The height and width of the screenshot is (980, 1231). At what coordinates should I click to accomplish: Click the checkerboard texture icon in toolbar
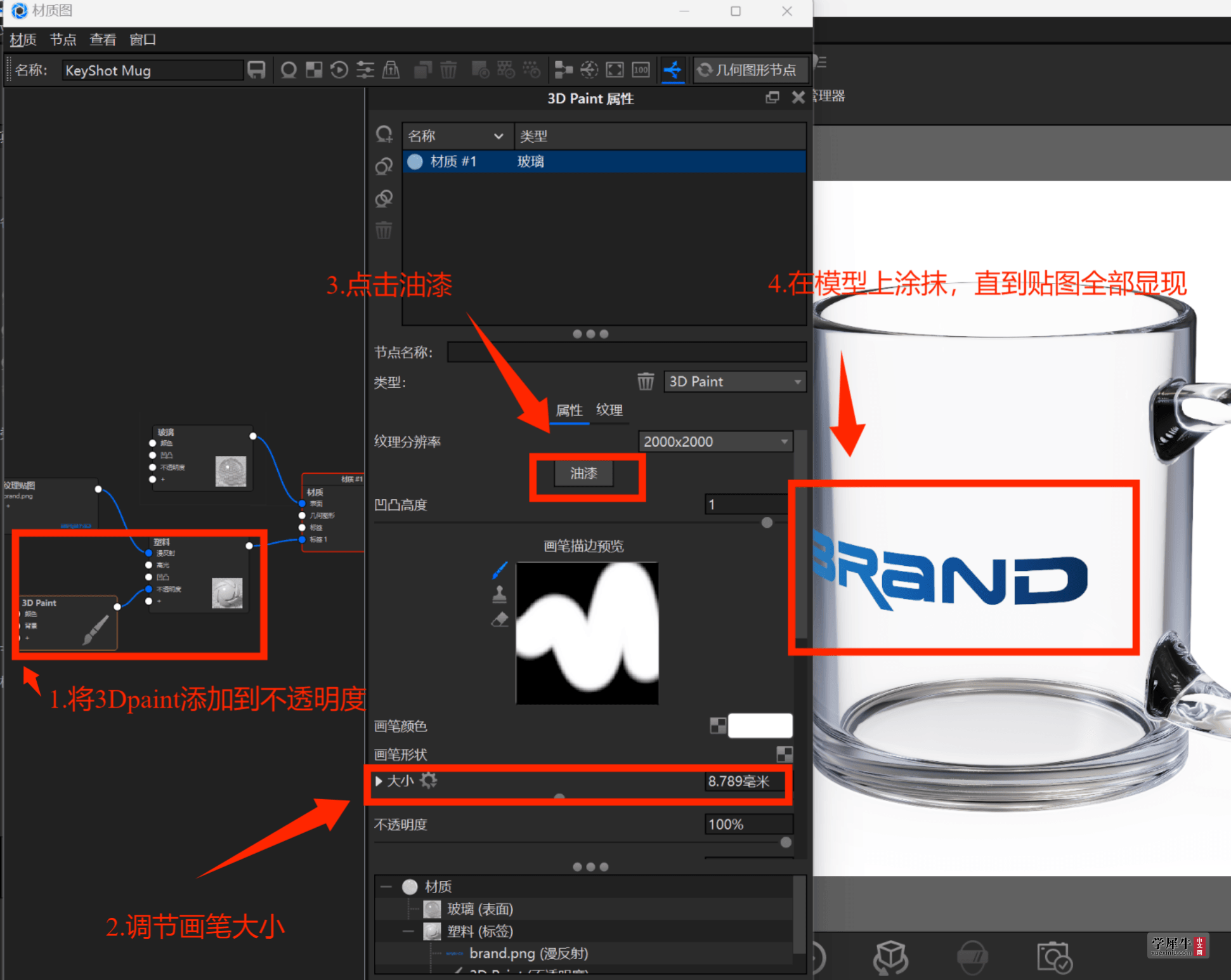(x=314, y=70)
